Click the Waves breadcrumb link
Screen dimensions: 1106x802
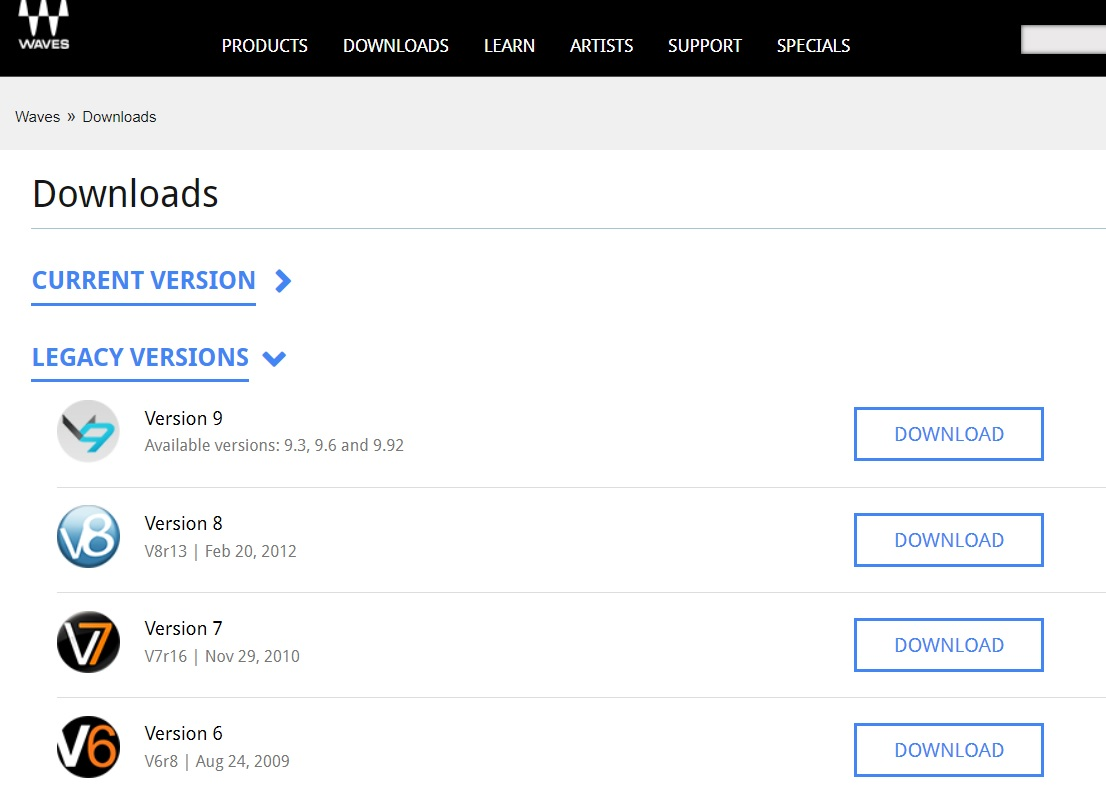click(38, 117)
